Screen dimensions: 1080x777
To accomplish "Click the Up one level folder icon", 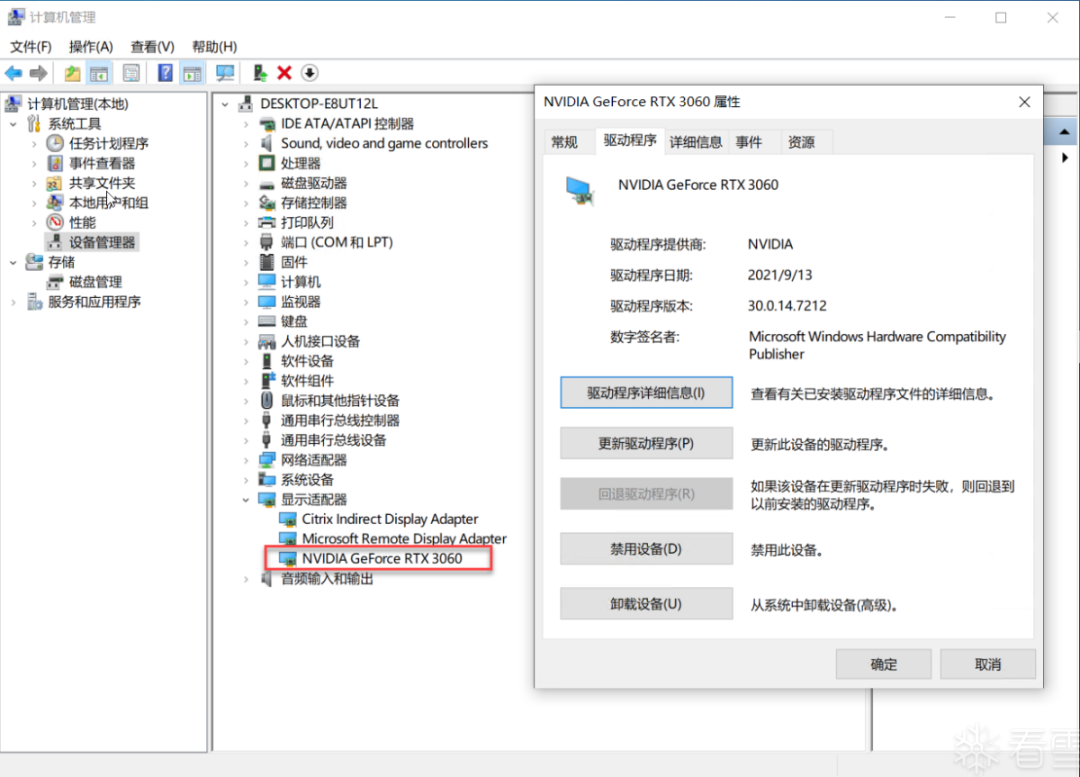I will pyautogui.click(x=72, y=73).
